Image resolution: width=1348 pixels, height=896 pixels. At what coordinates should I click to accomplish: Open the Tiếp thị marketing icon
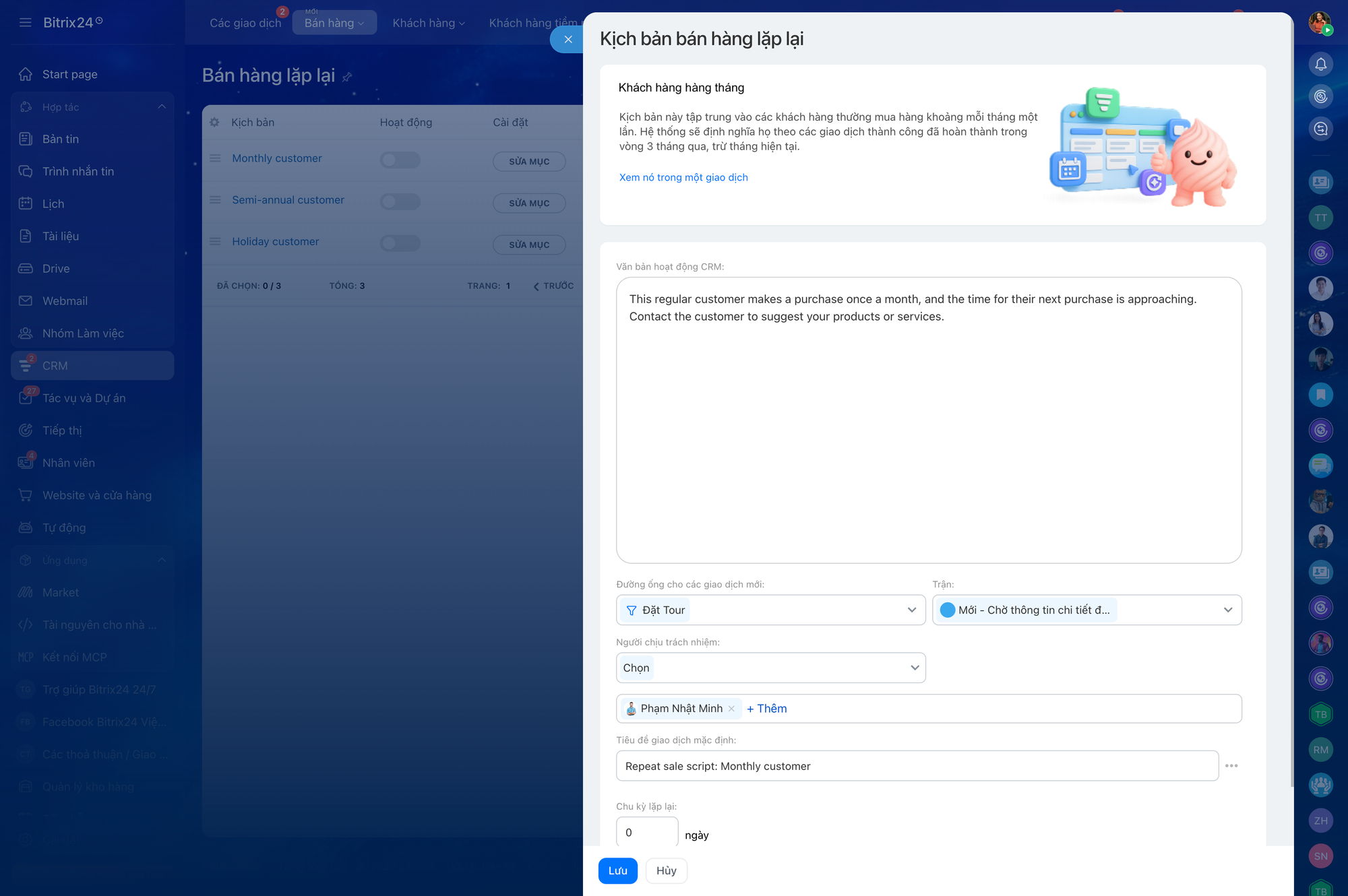click(x=26, y=430)
